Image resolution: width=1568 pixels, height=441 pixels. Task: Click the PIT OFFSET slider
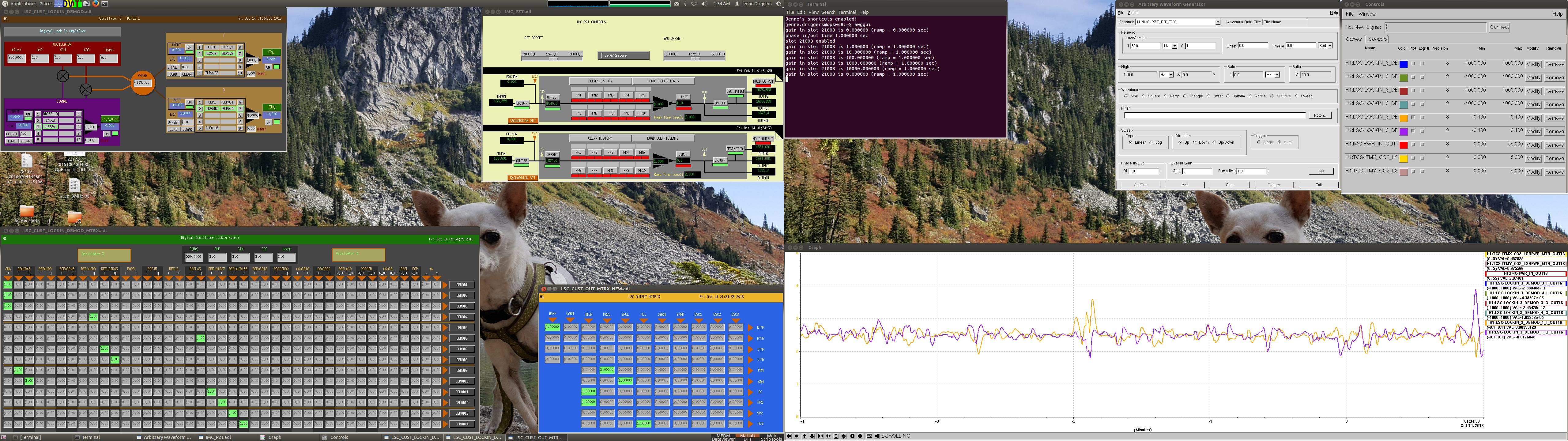(x=552, y=56)
